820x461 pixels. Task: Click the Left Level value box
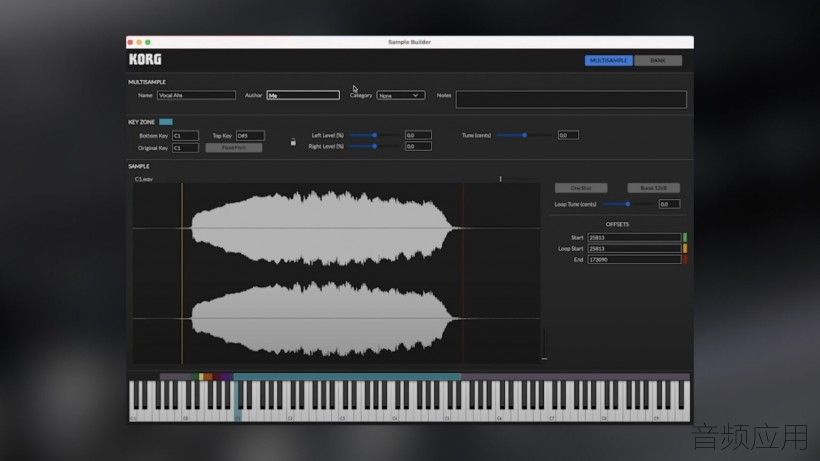(x=418, y=135)
